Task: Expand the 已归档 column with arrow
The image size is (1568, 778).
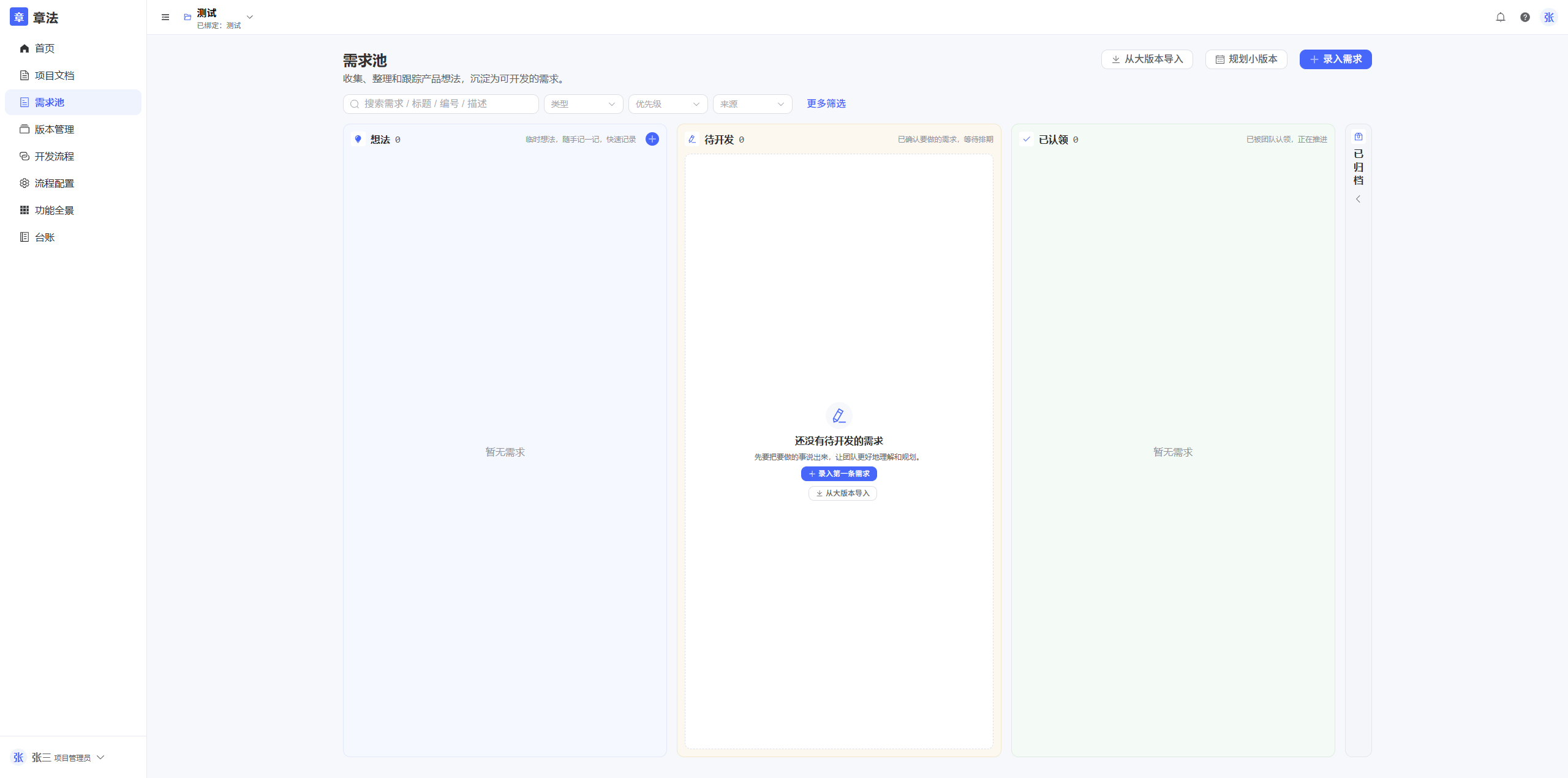Action: [1358, 199]
